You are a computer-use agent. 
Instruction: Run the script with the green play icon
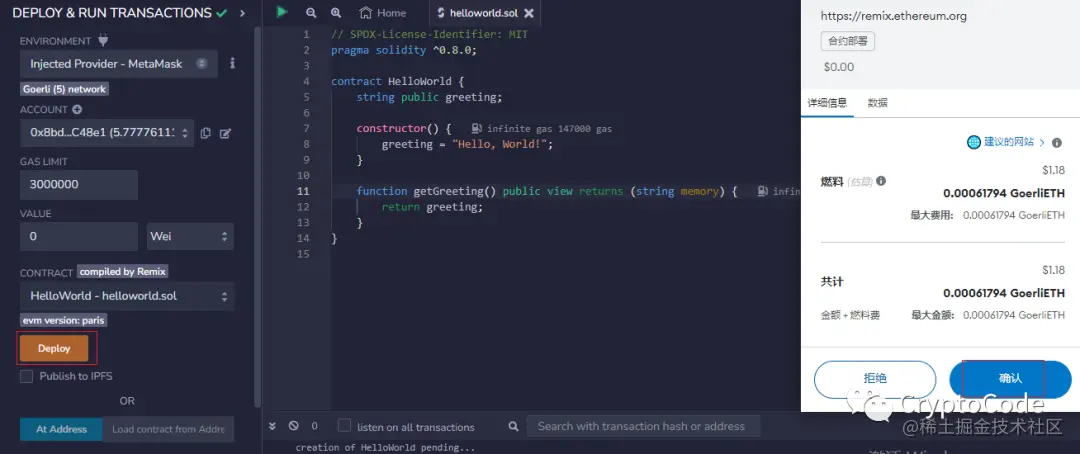tap(282, 12)
